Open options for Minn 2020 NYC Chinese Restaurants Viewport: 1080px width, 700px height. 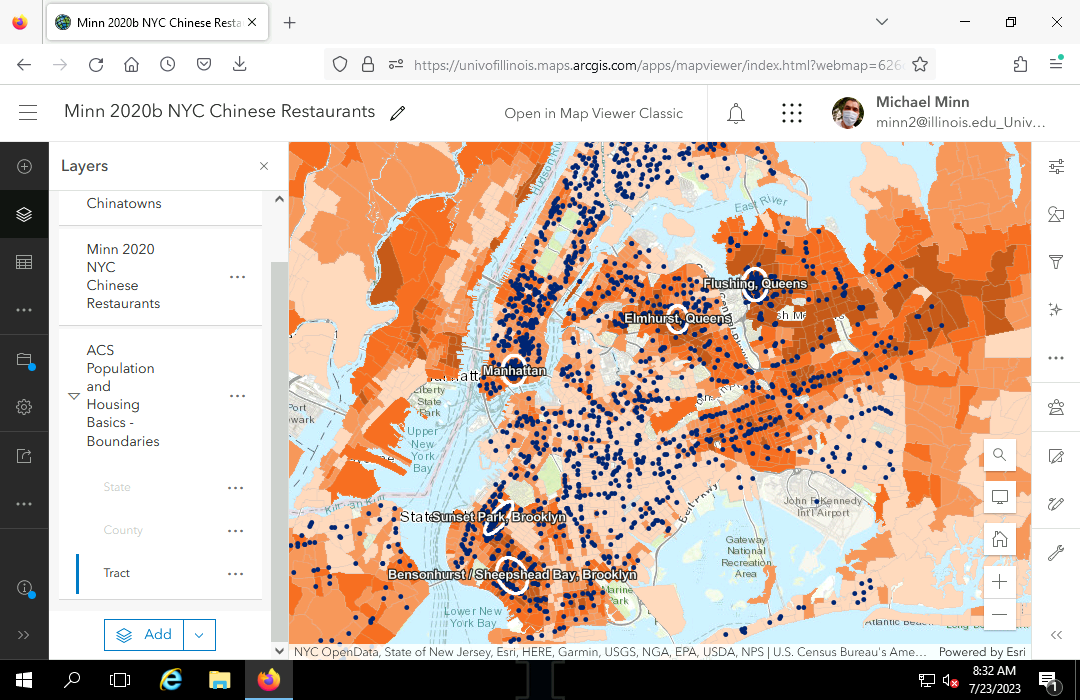coord(237,277)
